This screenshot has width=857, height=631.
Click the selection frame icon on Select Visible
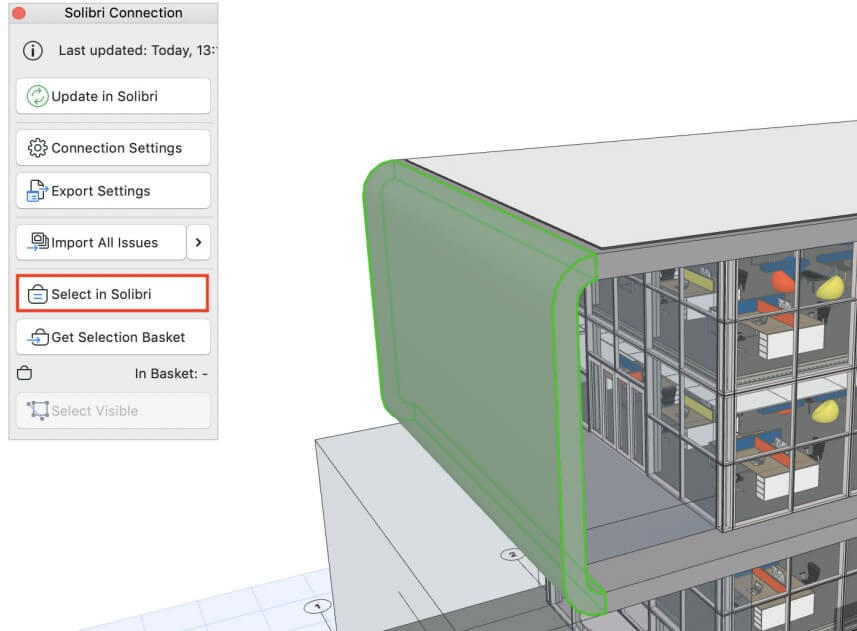(x=38, y=410)
